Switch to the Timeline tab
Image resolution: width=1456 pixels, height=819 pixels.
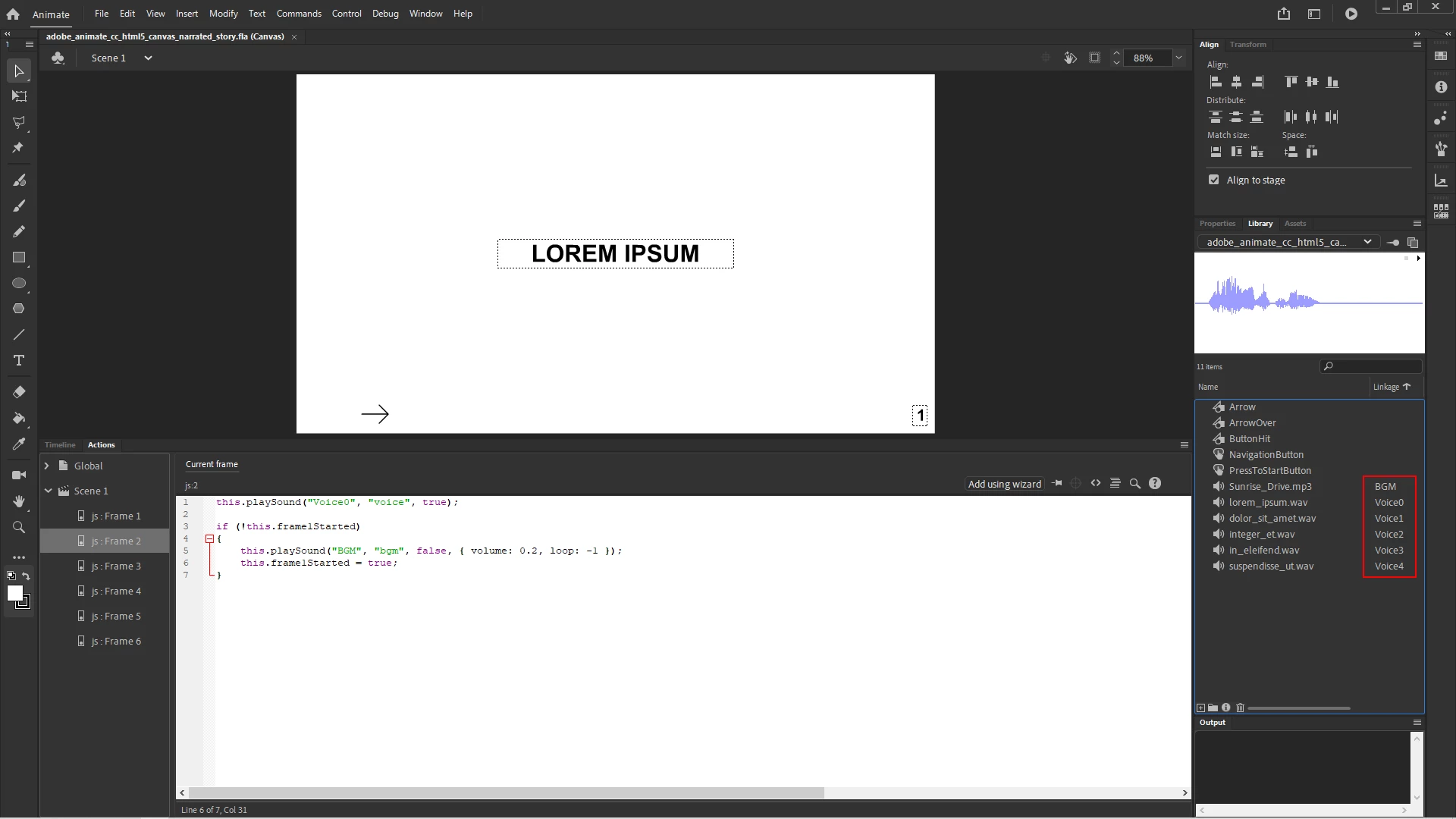(60, 445)
